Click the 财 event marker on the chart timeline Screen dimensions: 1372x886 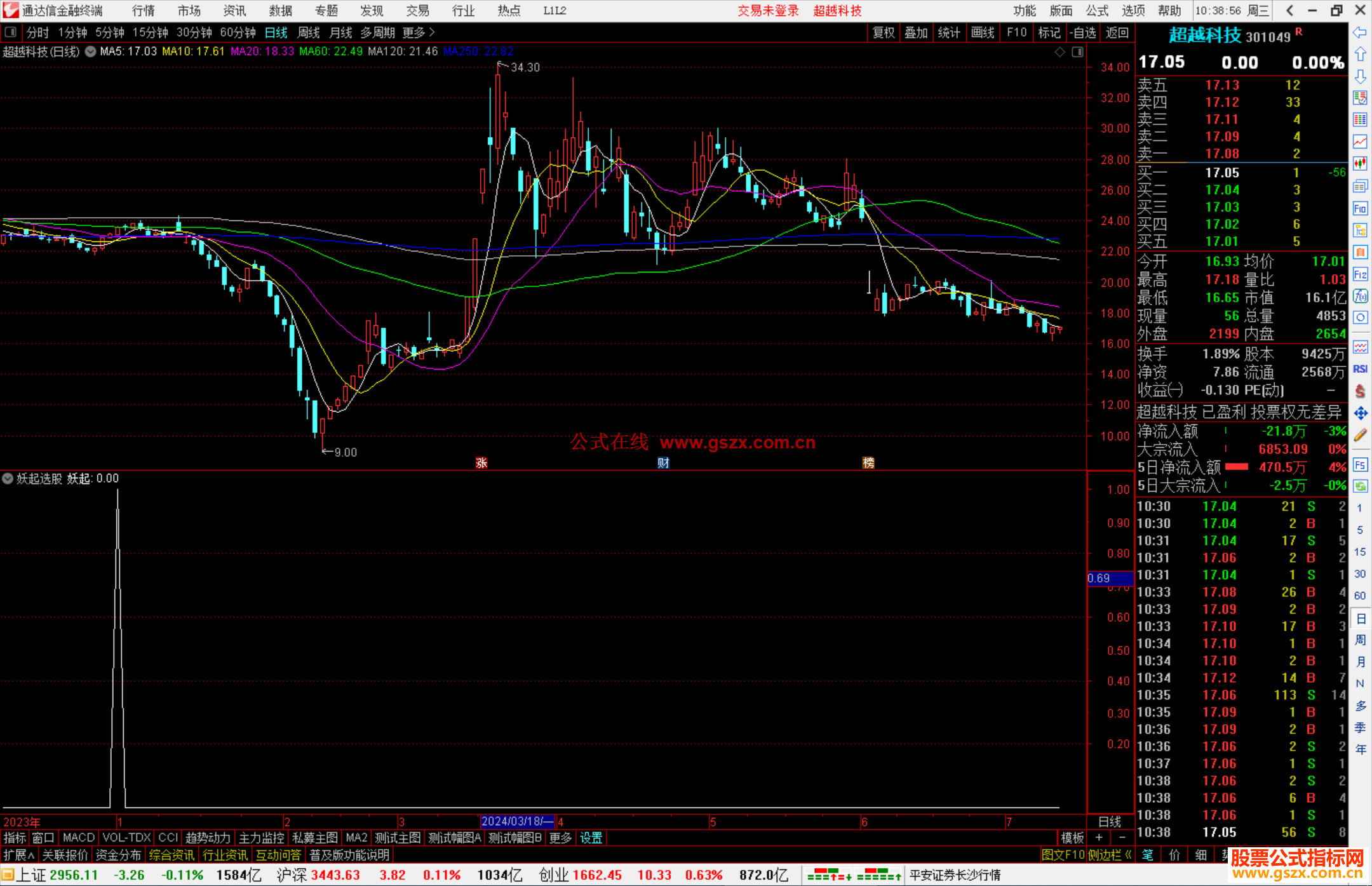click(663, 463)
